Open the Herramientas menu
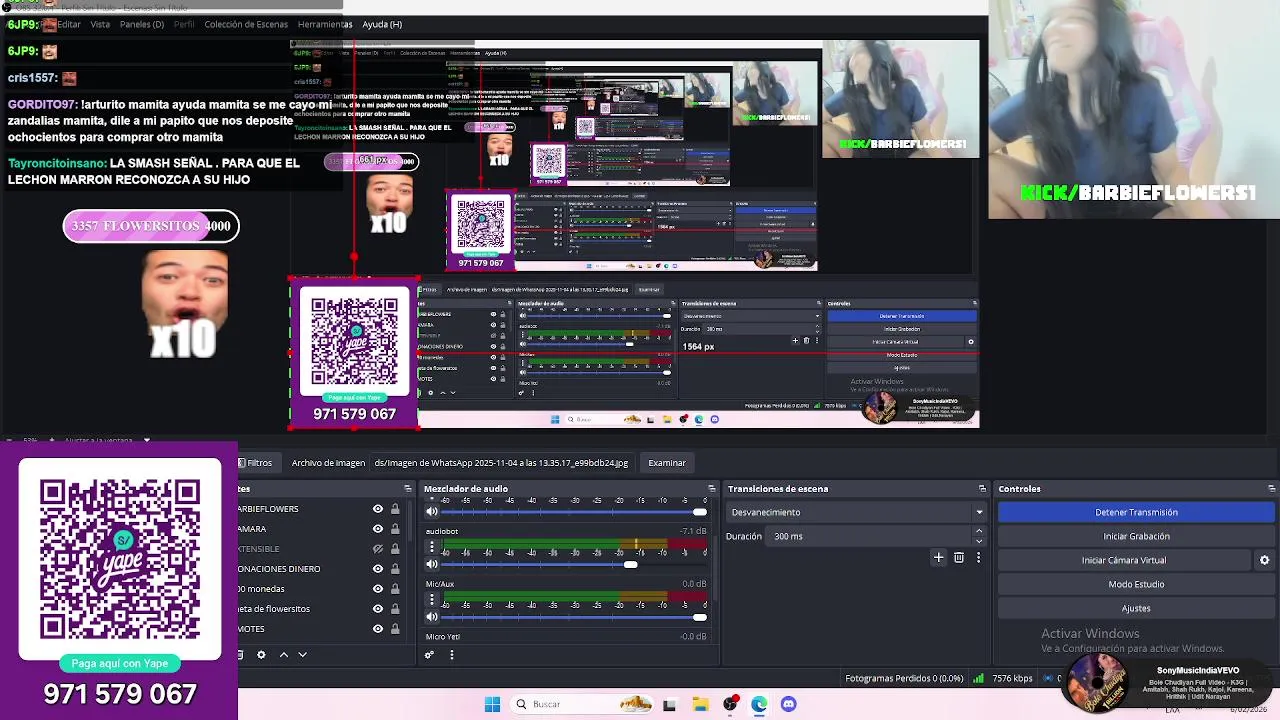This screenshot has height=720, width=1280. click(x=324, y=24)
